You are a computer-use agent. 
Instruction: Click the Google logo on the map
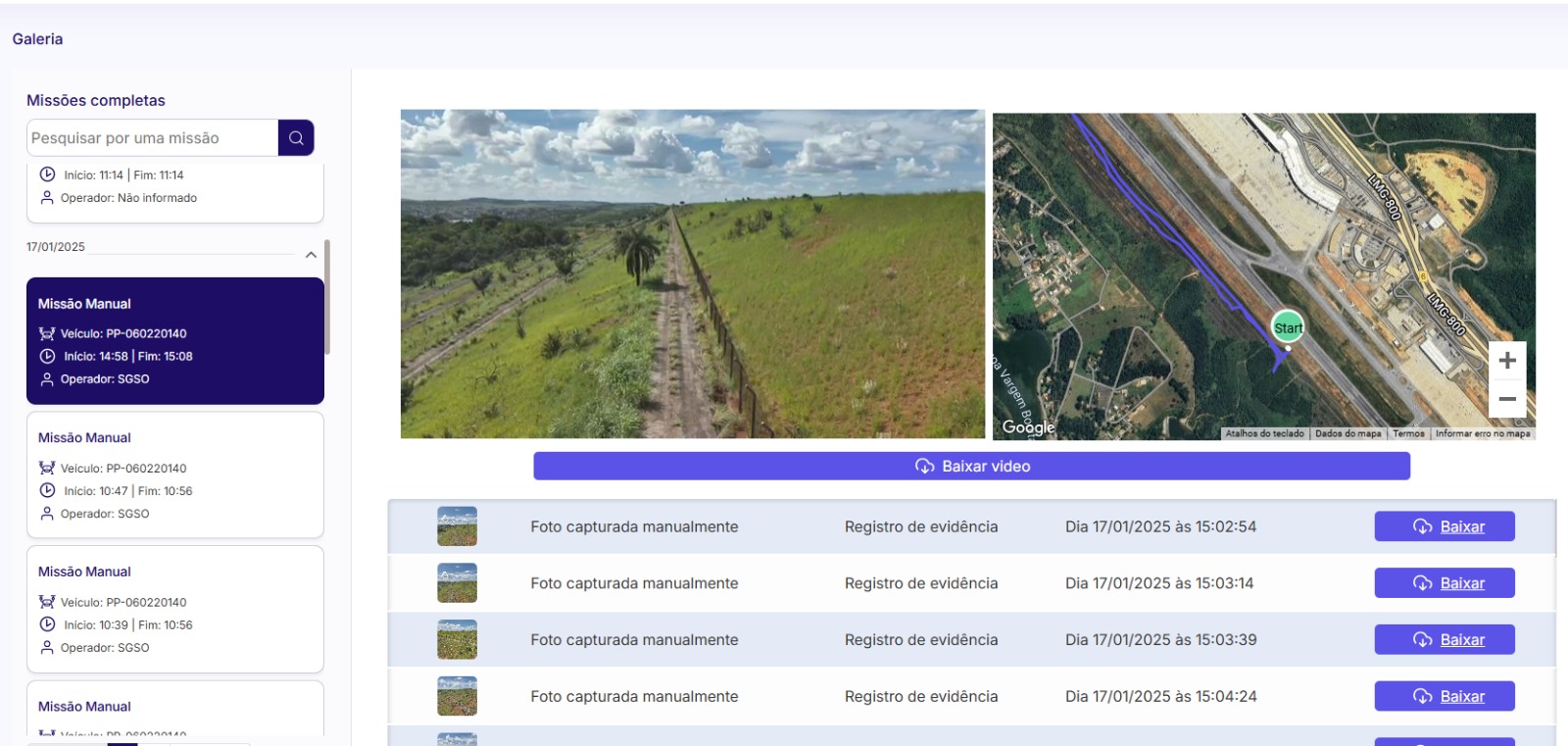pos(1028,427)
